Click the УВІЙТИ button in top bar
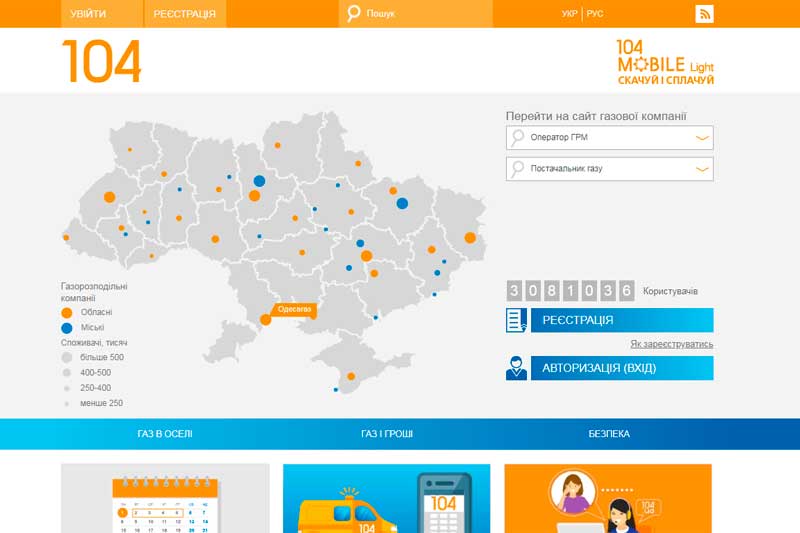 click(x=88, y=14)
